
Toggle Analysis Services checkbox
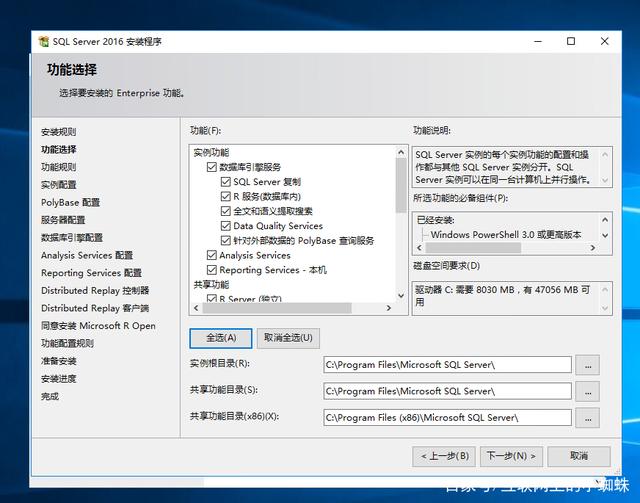coord(211,255)
